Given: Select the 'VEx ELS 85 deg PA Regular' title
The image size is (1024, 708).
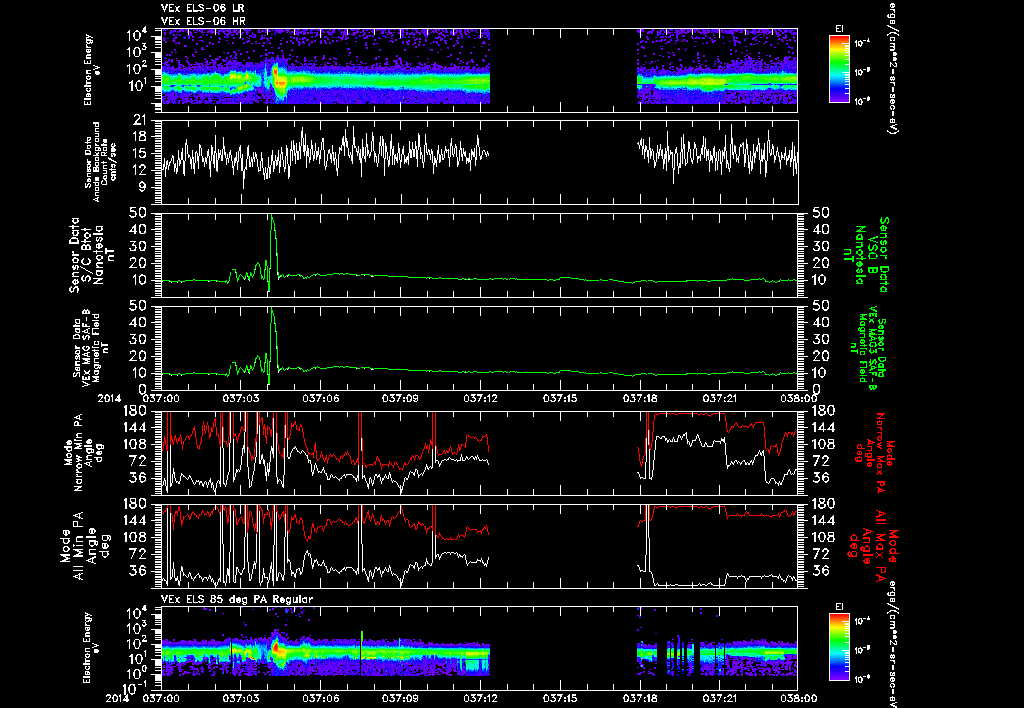Looking at the screenshot, I should coord(237,599).
